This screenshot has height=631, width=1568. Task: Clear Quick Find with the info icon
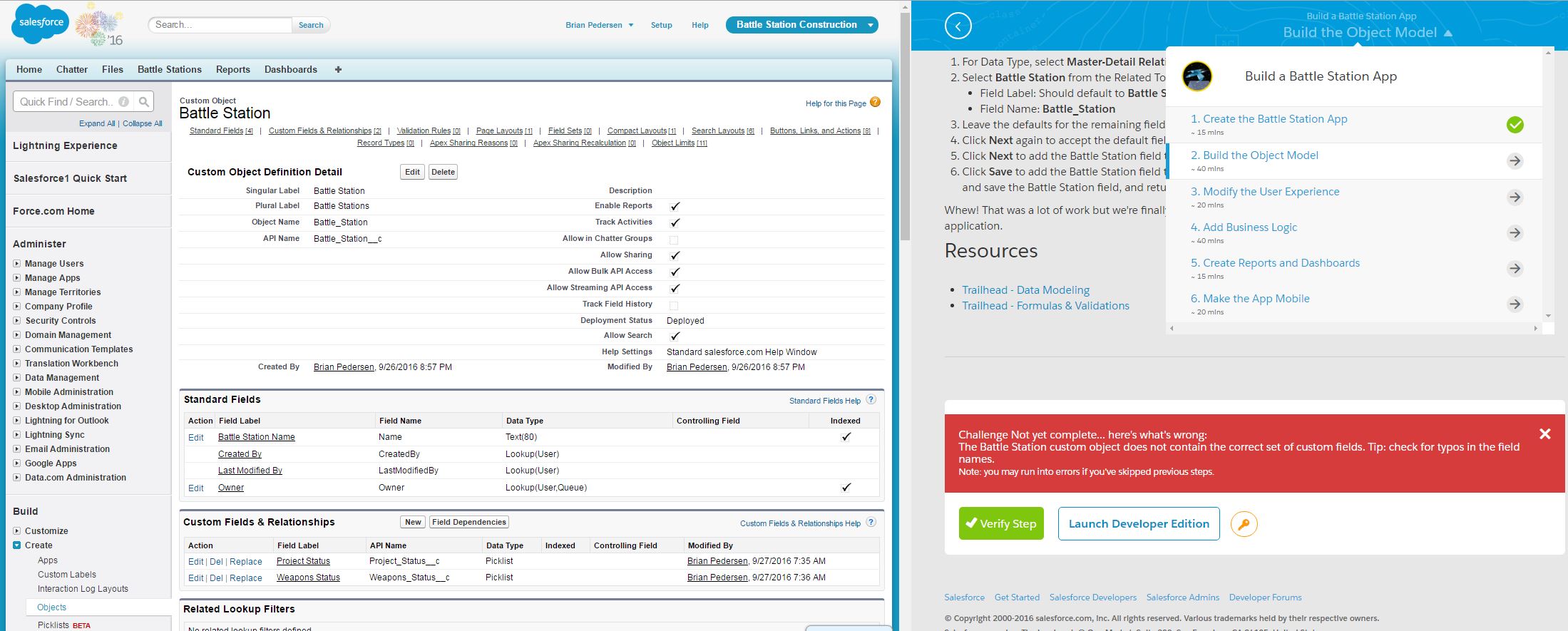(x=123, y=102)
